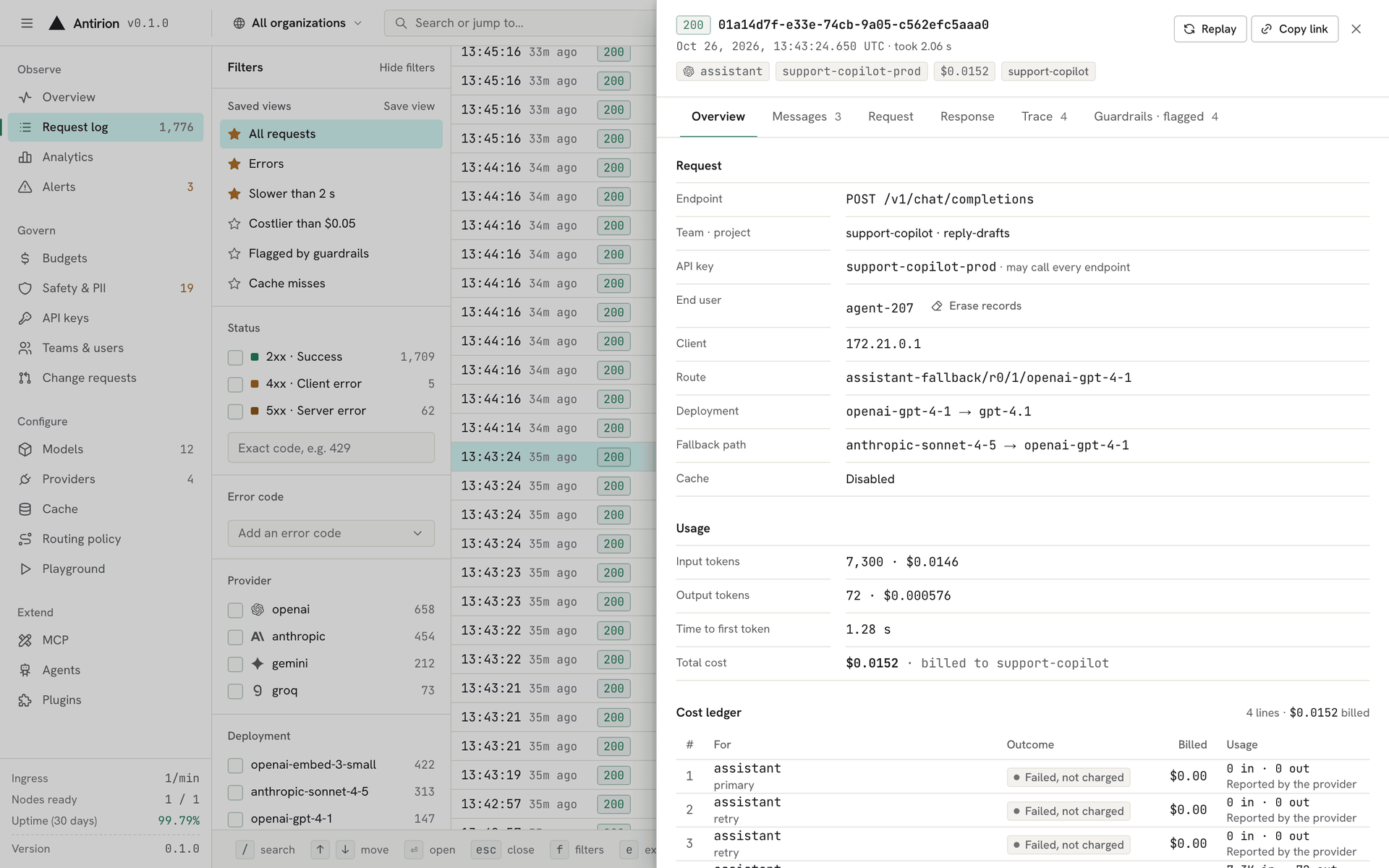Open Providers plug icon
Viewport: 1389px width, 868px height.
click(25, 479)
